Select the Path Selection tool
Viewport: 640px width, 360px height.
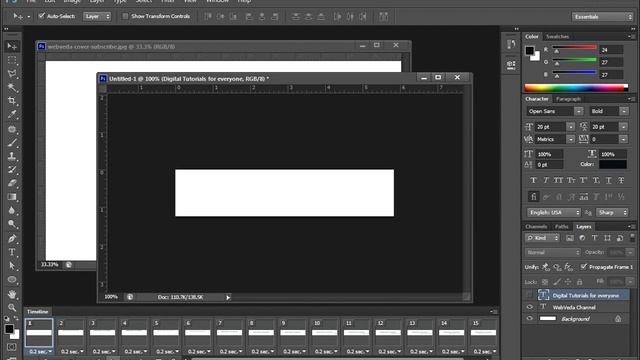coord(12,266)
